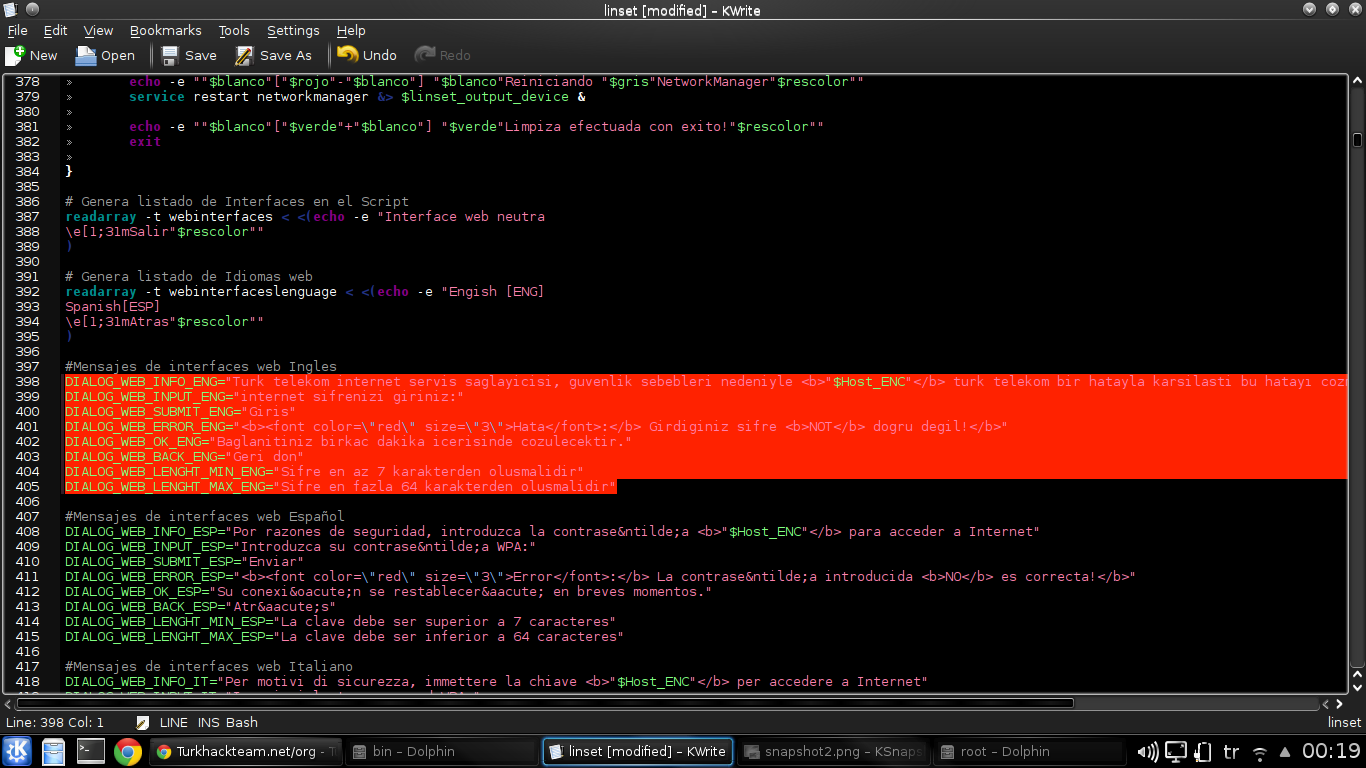1366x768 pixels.
Task: Click the #Mensajes de interfaces web Ingles comment
Action: (x=201, y=367)
